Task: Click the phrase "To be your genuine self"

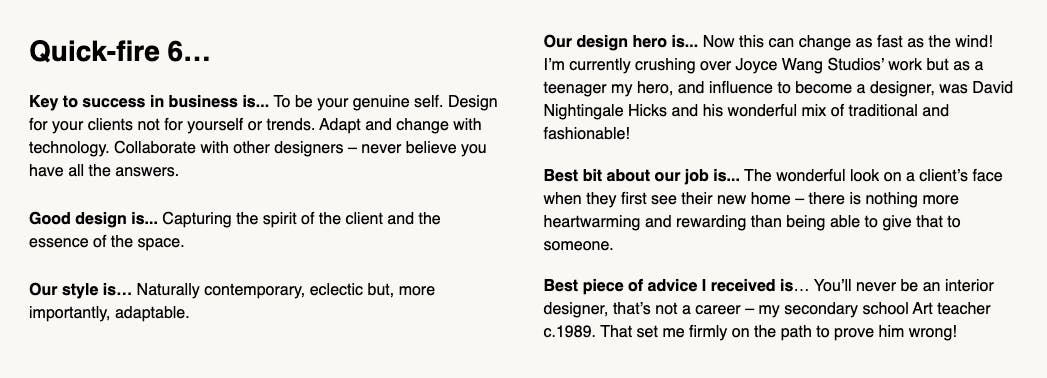Action: (x=357, y=103)
